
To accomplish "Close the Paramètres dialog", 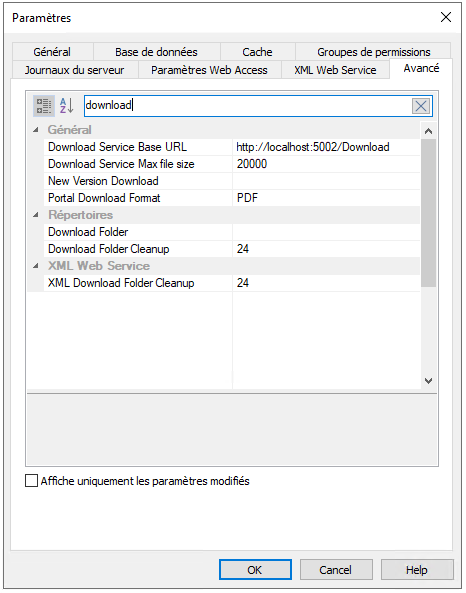I will (x=446, y=17).
